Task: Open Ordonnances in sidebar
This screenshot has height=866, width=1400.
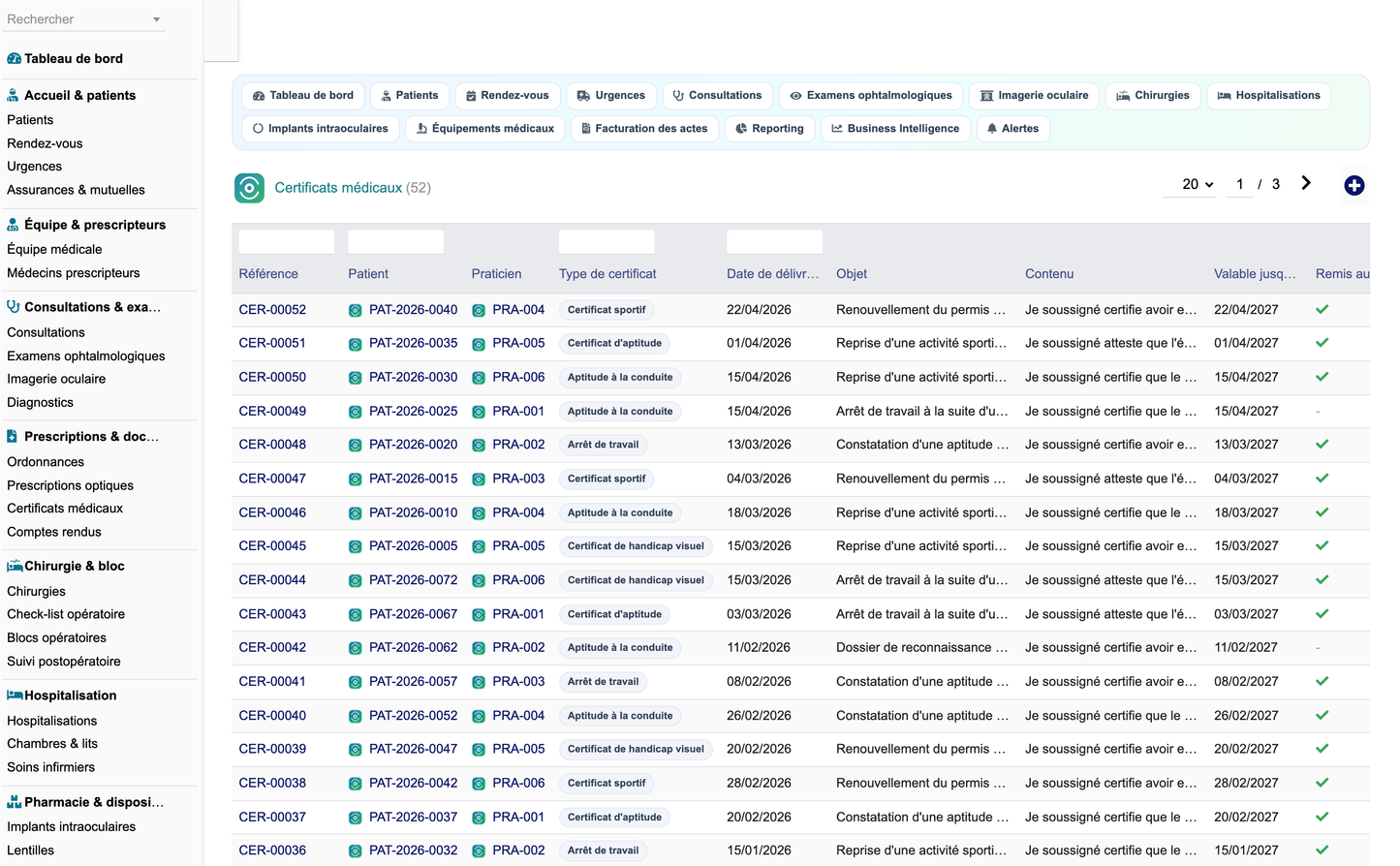Action: 46,462
